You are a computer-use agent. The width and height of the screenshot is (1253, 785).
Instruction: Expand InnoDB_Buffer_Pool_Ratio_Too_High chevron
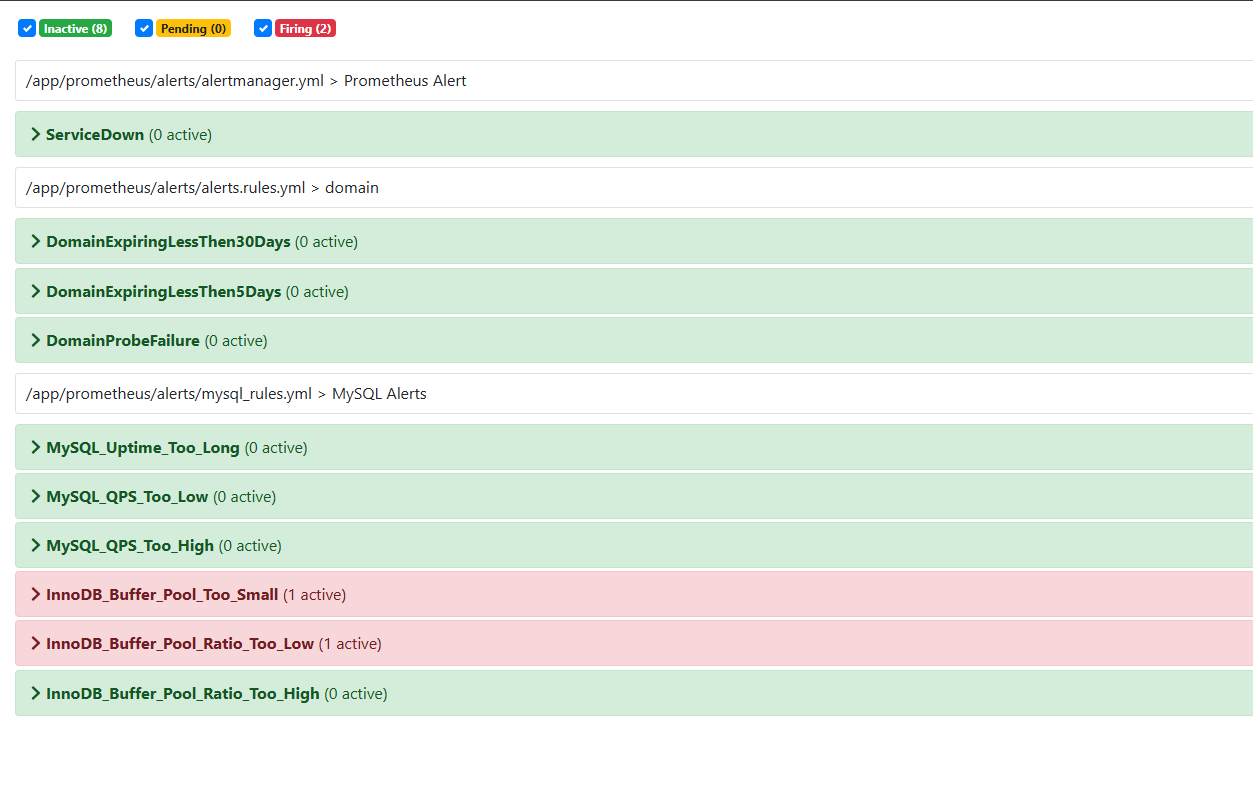click(36, 693)
